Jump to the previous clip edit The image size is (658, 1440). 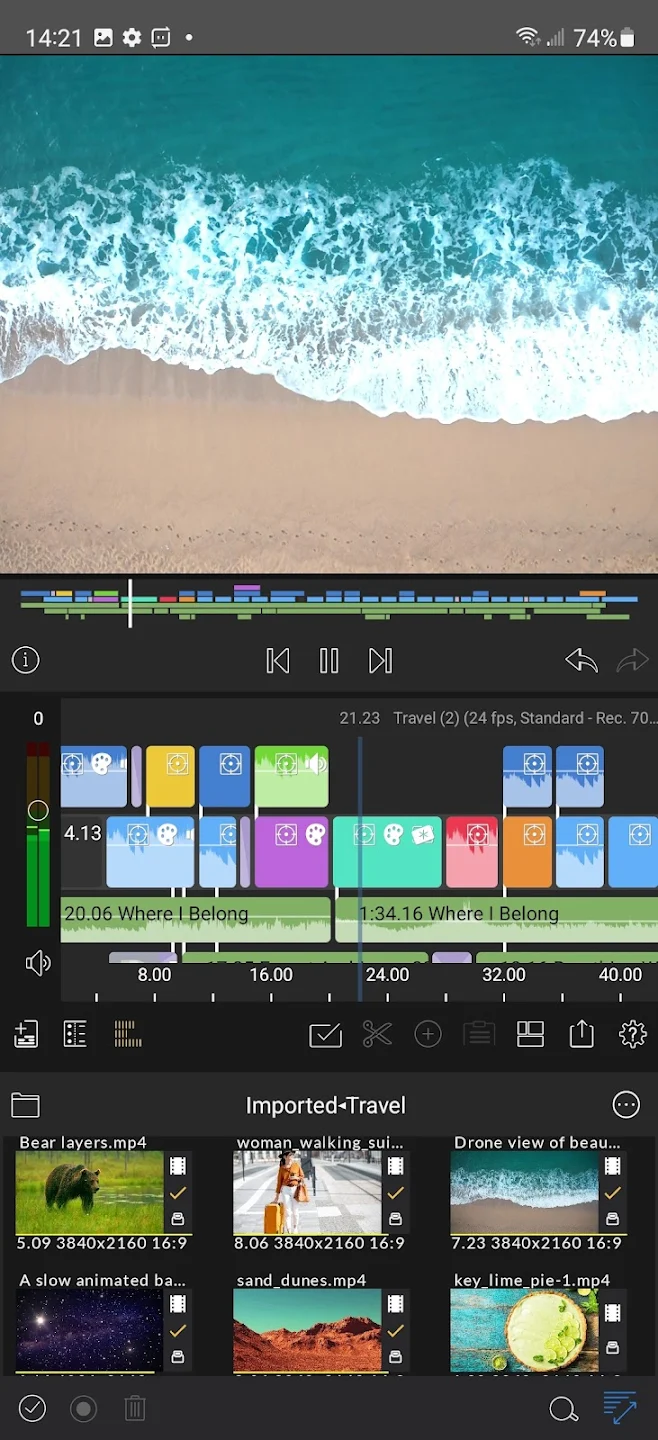point(278,661)
